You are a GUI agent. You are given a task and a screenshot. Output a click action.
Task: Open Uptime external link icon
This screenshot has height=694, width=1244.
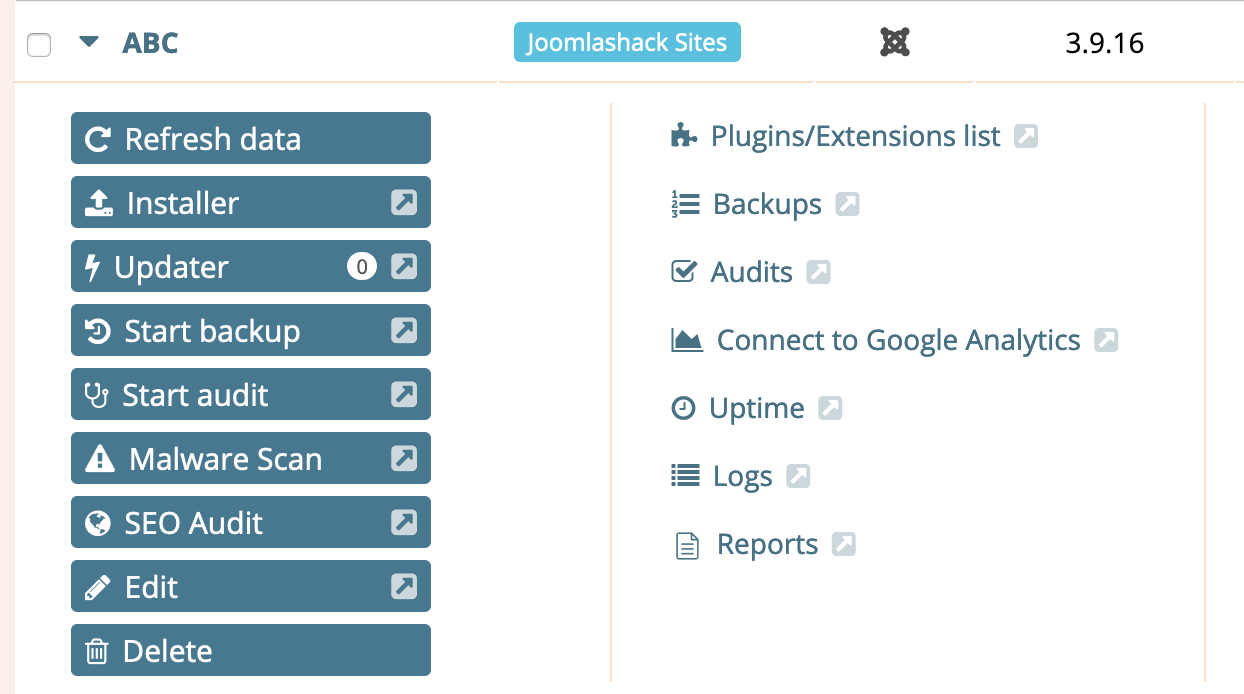tap(831, 408)
